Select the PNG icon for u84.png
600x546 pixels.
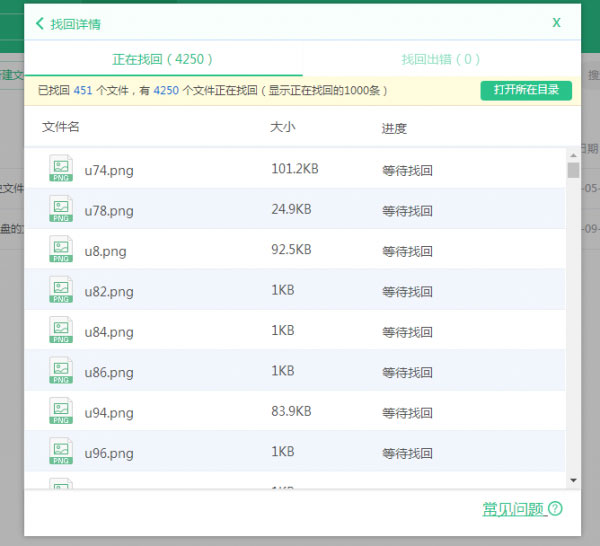point(61,331)
